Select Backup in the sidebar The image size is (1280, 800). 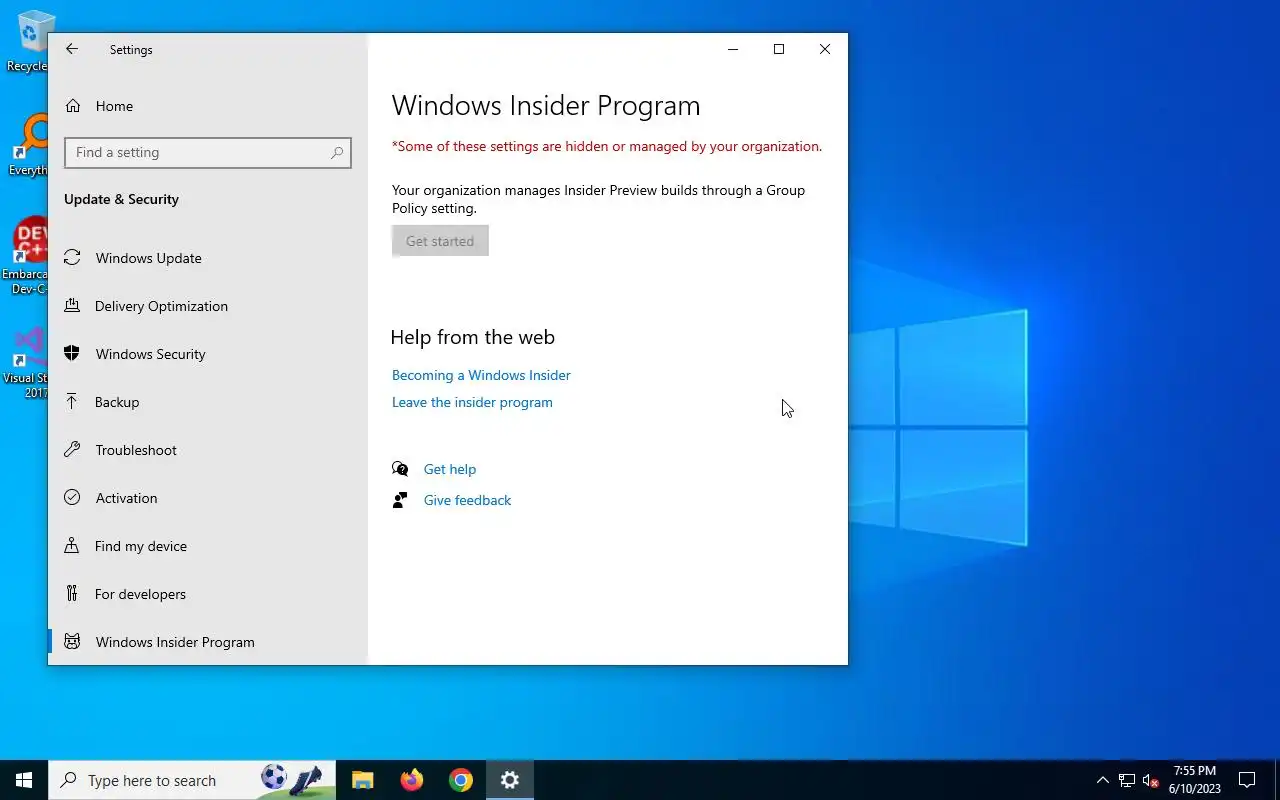click(x=208, y=402)
